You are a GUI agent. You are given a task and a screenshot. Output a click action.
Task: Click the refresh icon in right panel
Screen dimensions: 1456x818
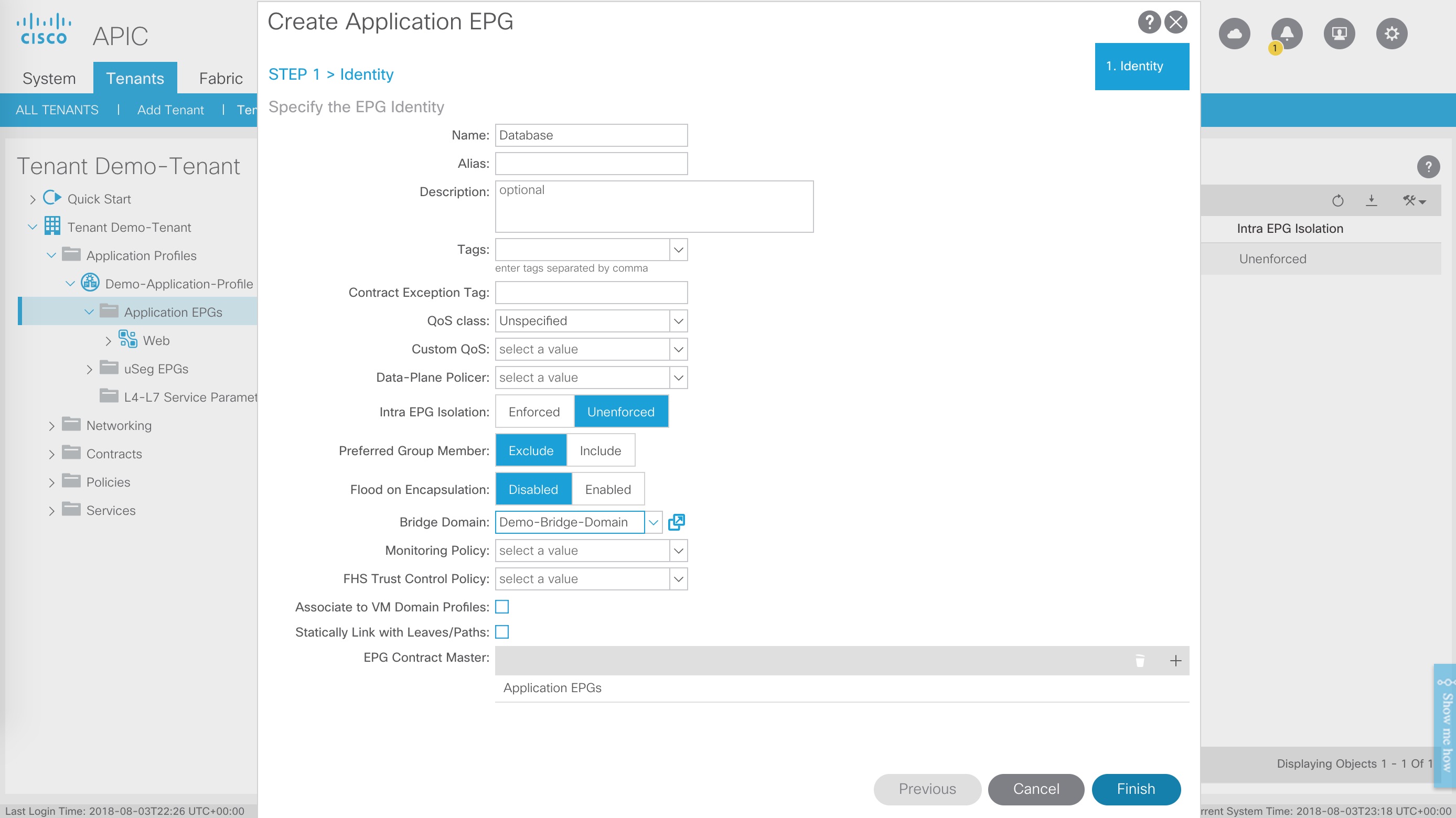[x=1337, y=200]
